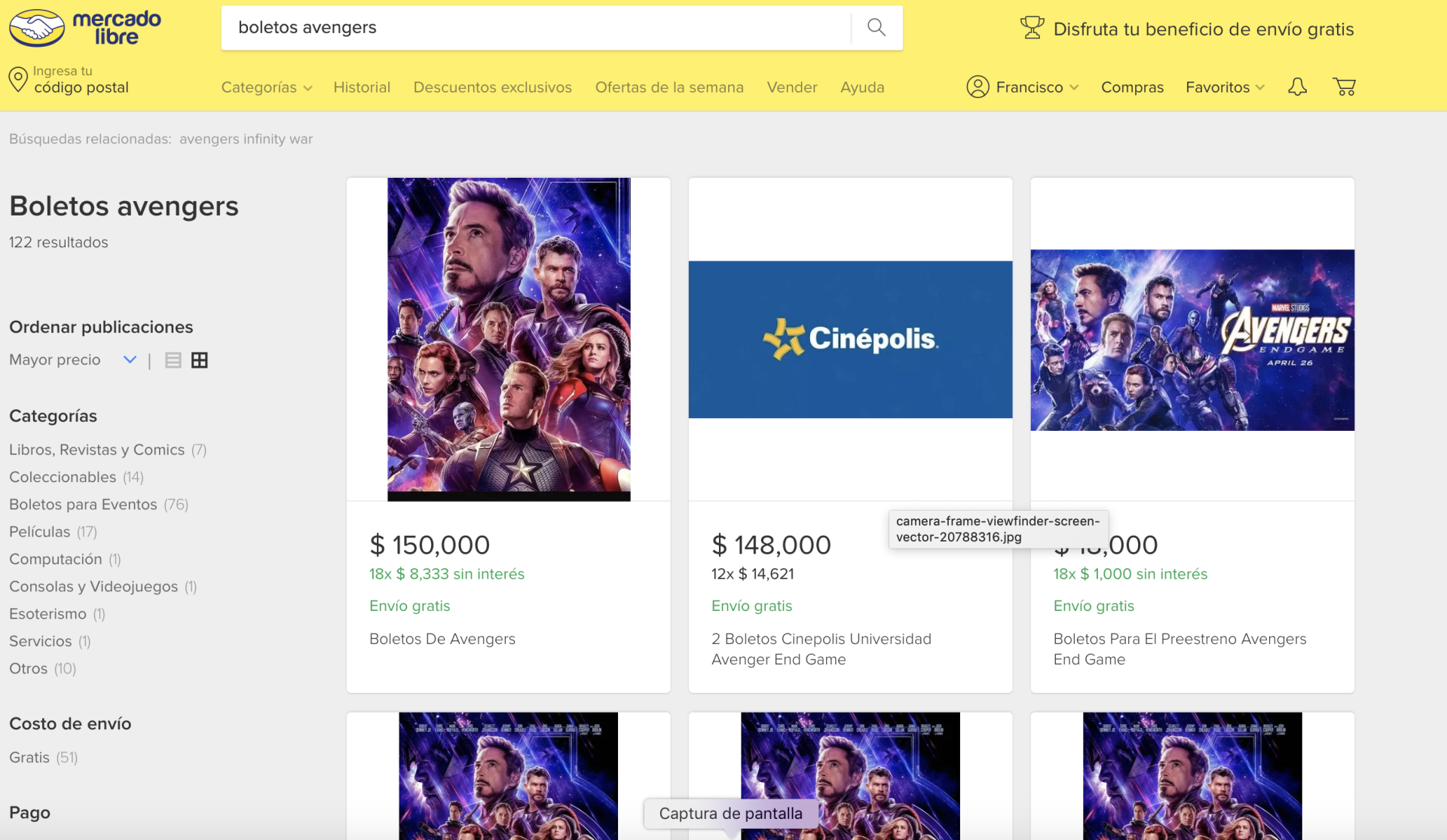This screenshot has width=1447, height=840.
Task: Open related search avengers infinity war
Action: pos(246,139)
